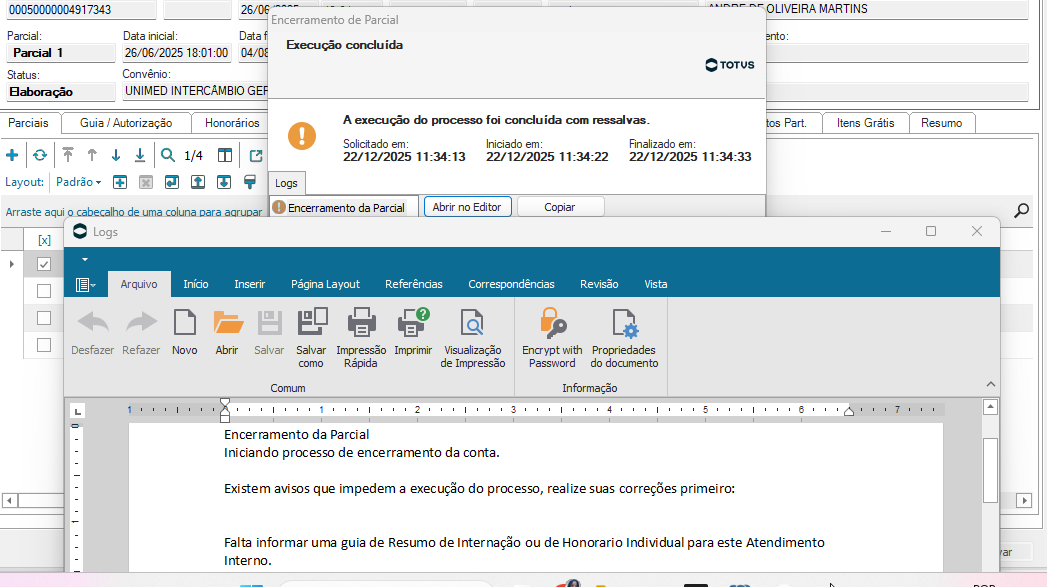The width and height of the screenshot is (1047, 587).
Task: Collapse the Logs ribbon chevron
Action: pos(991,384)
